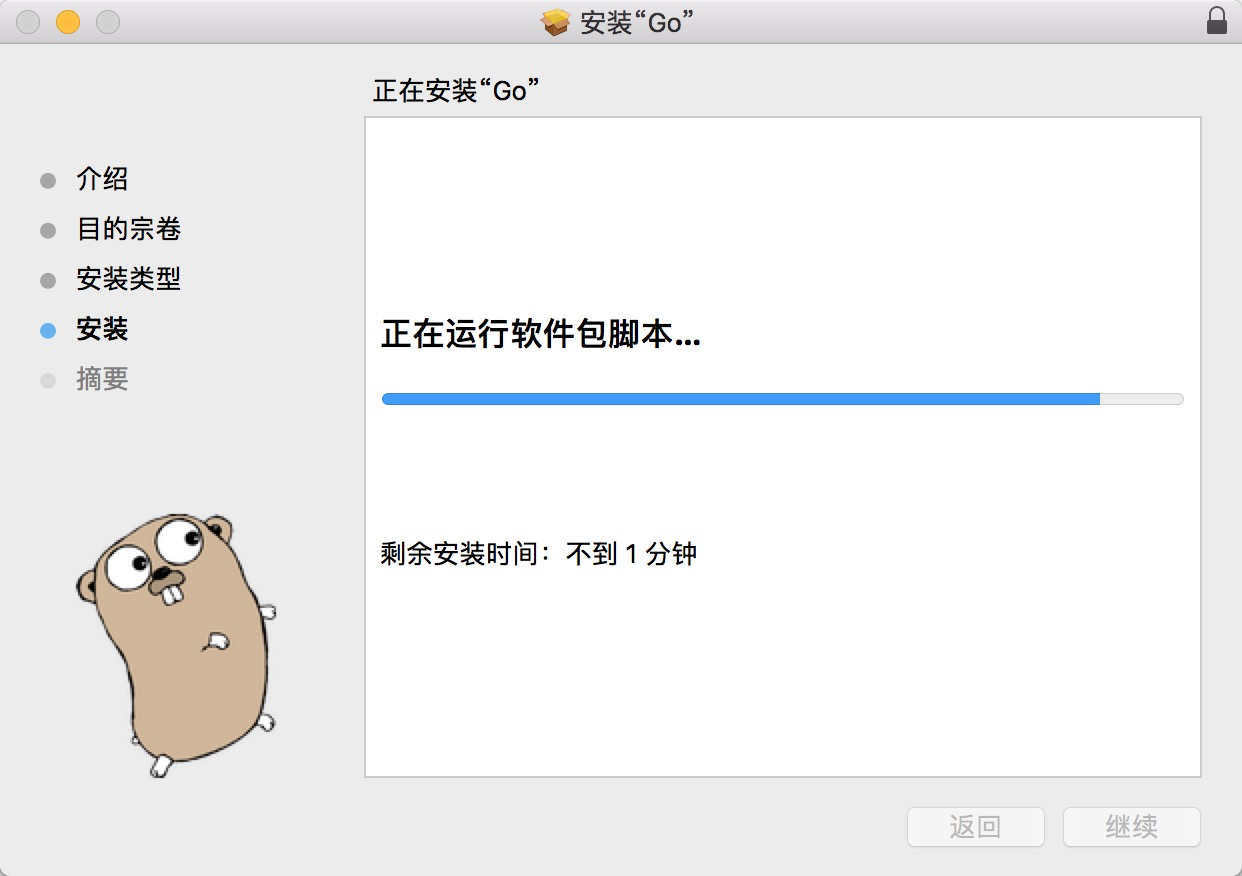Select the 目的宗卷 step in sidebar
1242x876 pixels.
(129, 230)
